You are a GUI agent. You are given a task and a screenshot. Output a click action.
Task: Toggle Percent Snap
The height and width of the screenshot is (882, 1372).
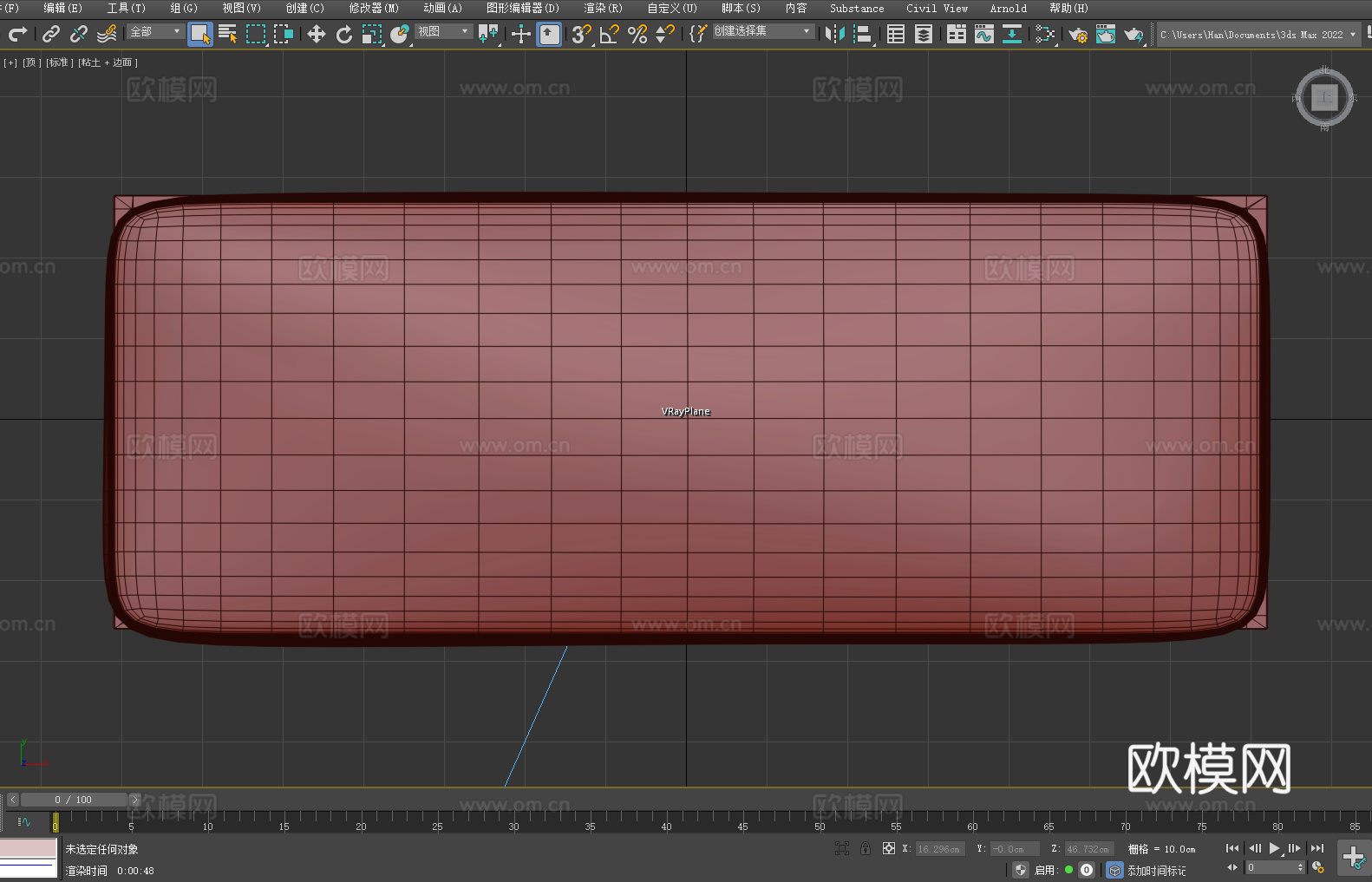coord(637,34)
